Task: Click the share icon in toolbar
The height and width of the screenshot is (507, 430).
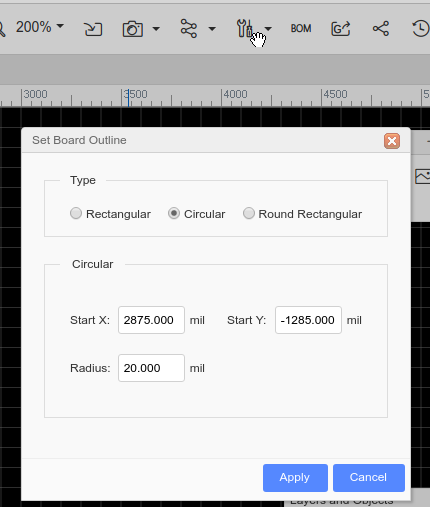Action: pos(381,29)
